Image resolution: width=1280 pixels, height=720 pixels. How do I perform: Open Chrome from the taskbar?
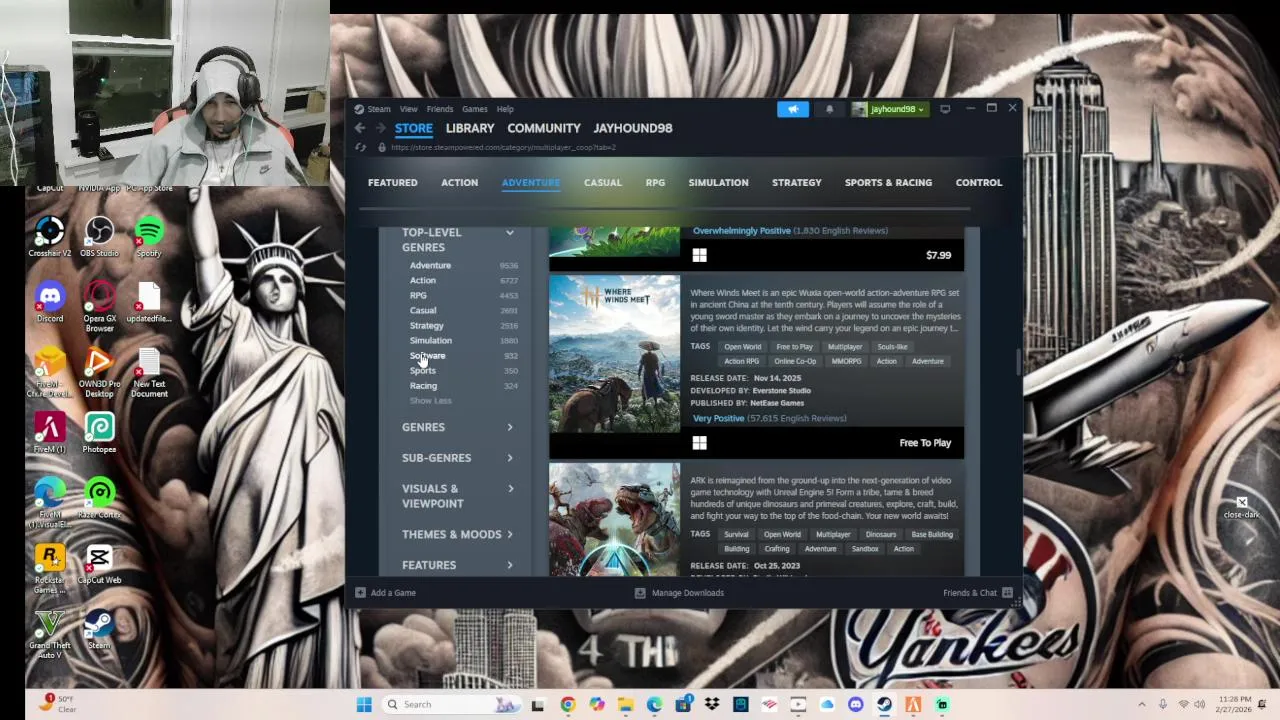pyautogui.click(x=567, y=704)
